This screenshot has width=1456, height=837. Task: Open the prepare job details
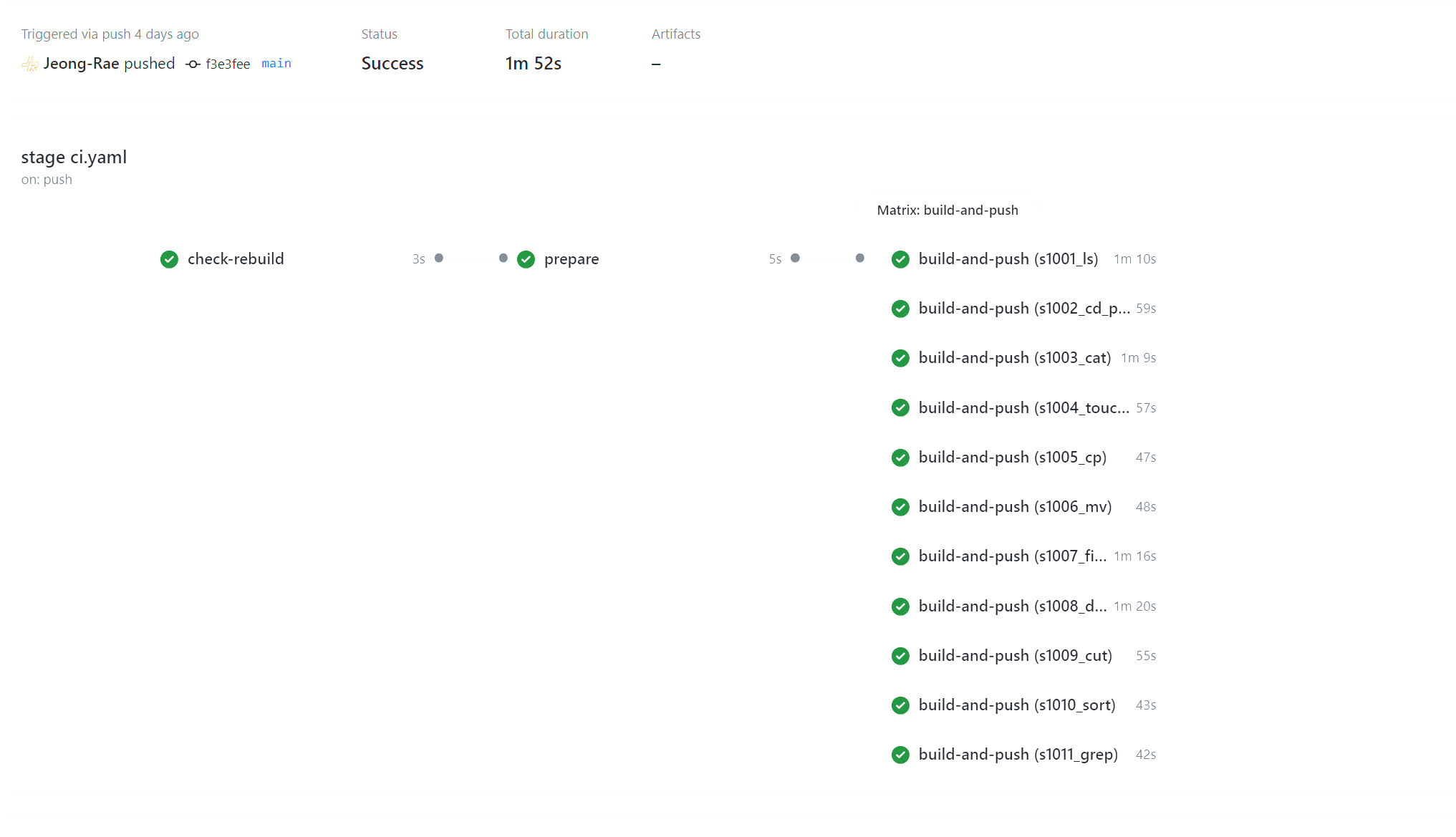point(571,259)
